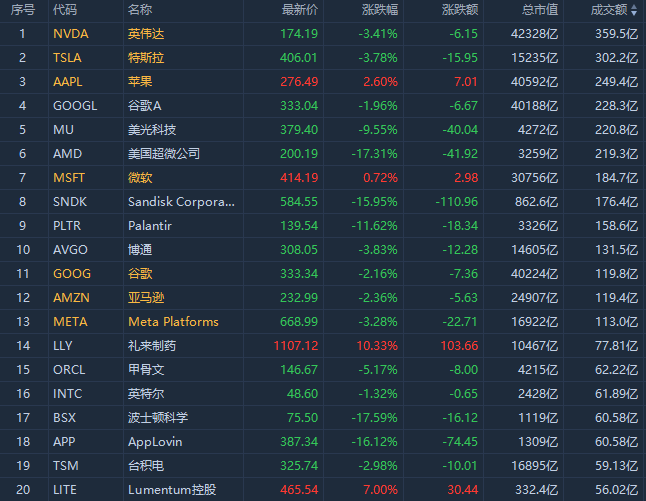Open Sandisk Corporation stock name
This screenshot has height=501, width=646.
pos(181,201)
